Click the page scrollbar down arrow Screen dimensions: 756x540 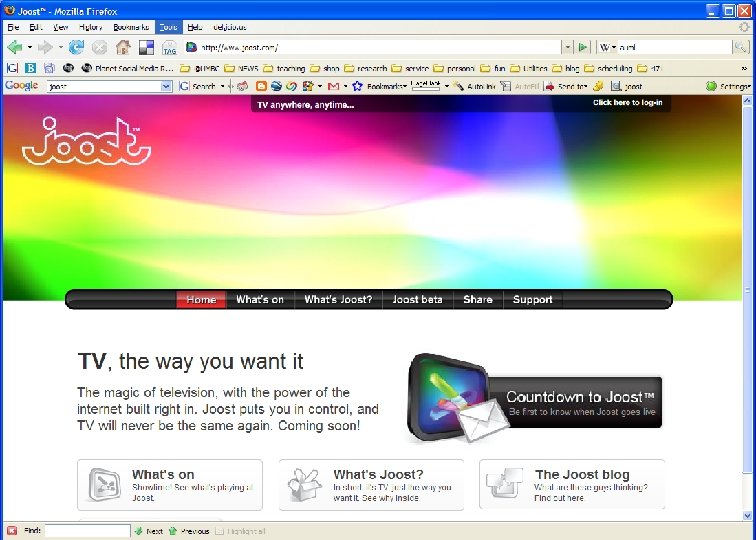(747, 516)
